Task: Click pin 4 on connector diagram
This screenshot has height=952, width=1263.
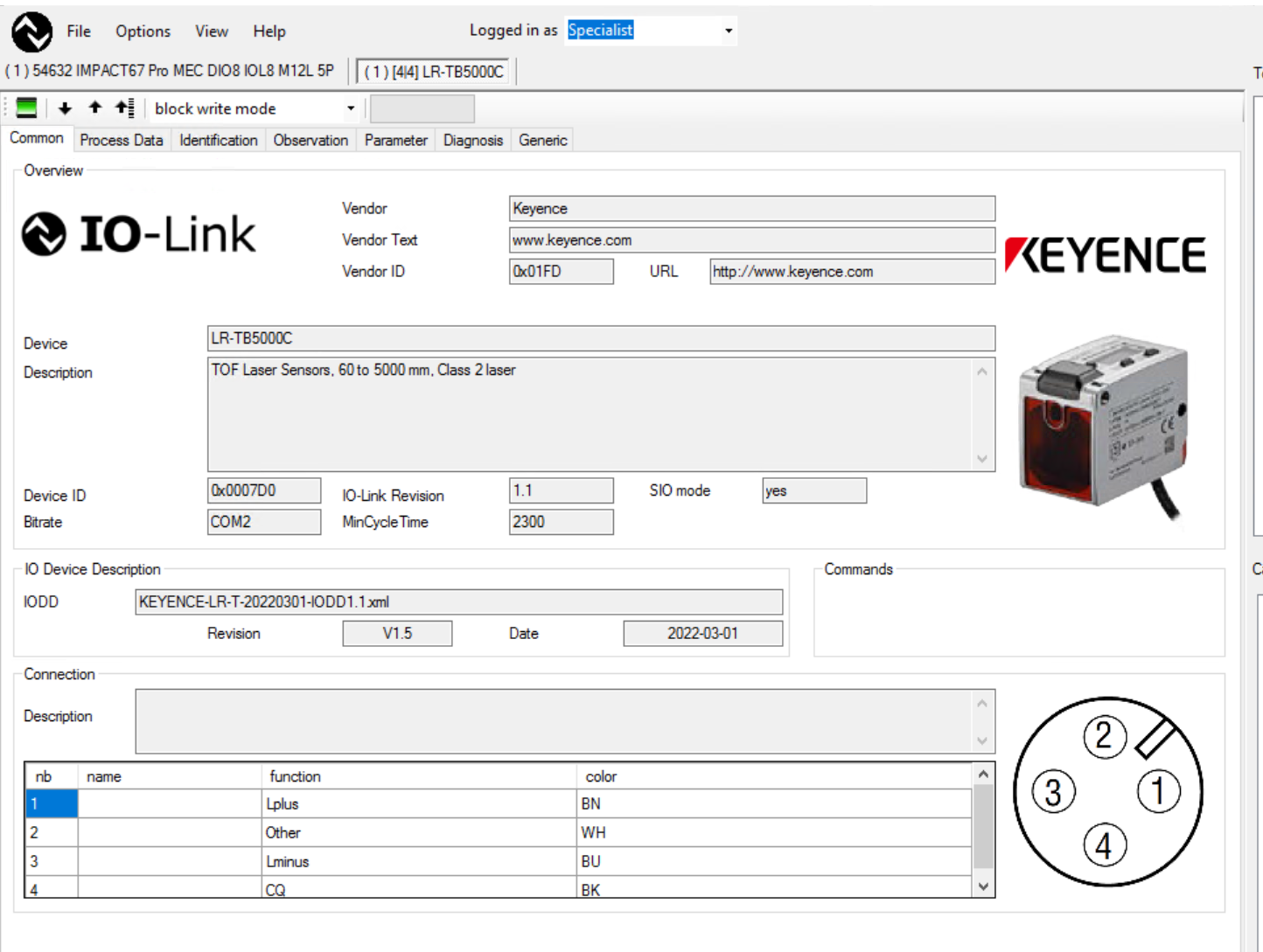Action: [1104, 845]
